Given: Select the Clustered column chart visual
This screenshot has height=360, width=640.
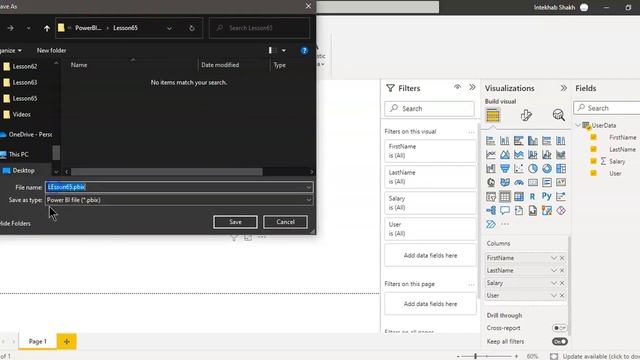Looking at the screenshot, I should point(533,141).
